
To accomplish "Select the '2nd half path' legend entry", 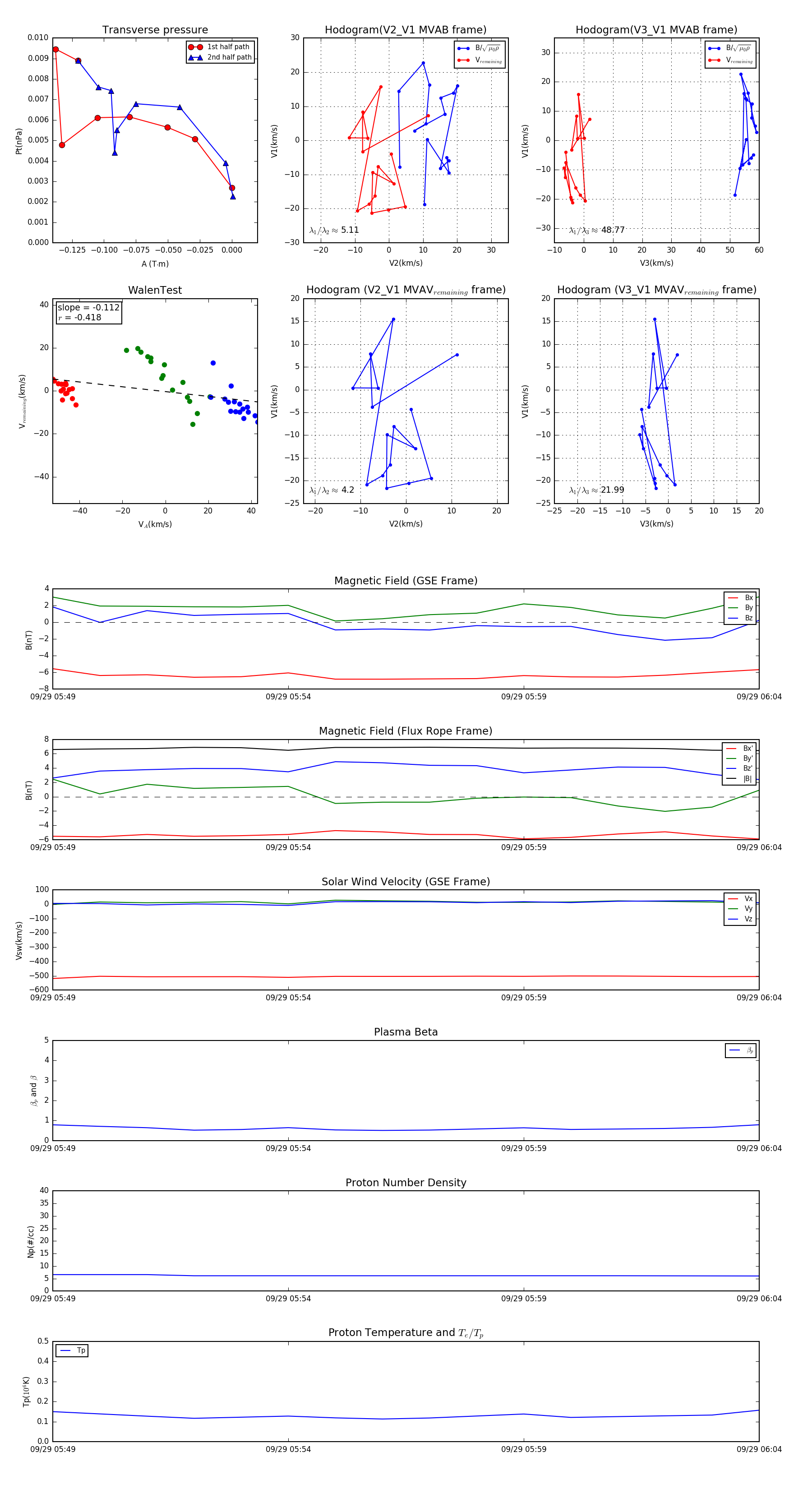I will click(x=220, y=57).
